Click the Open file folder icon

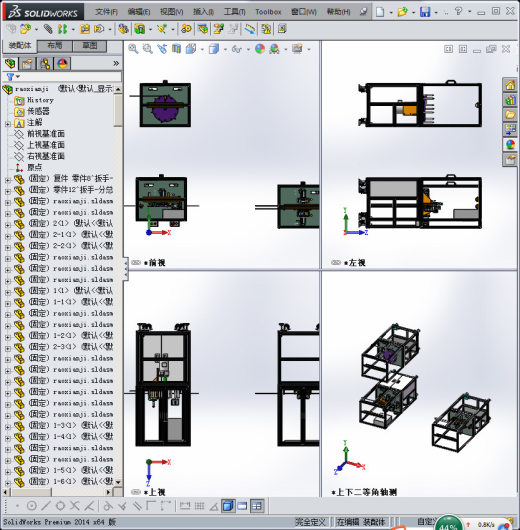click(x=402, y=12)
